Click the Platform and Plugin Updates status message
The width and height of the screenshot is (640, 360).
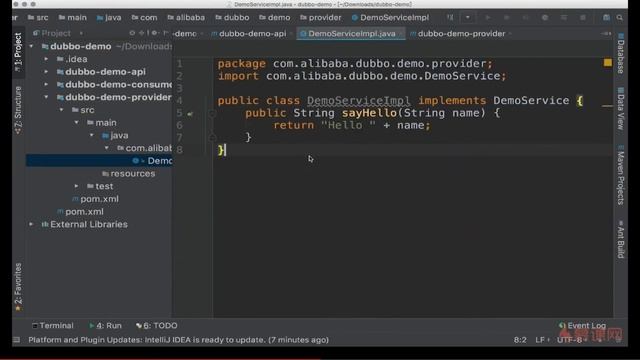tap(178, 340)
